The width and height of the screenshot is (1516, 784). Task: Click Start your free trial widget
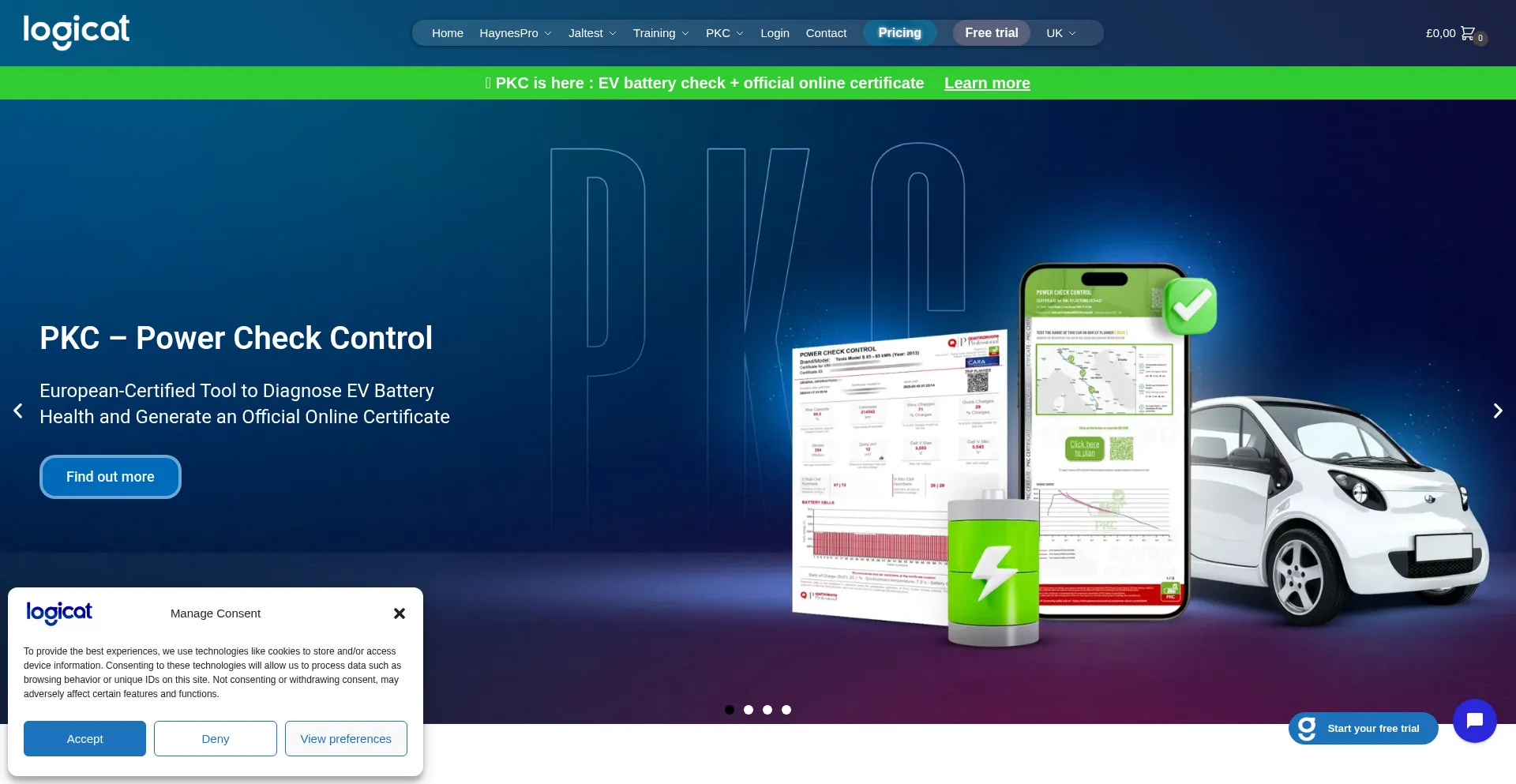[x=1363, y=729]
